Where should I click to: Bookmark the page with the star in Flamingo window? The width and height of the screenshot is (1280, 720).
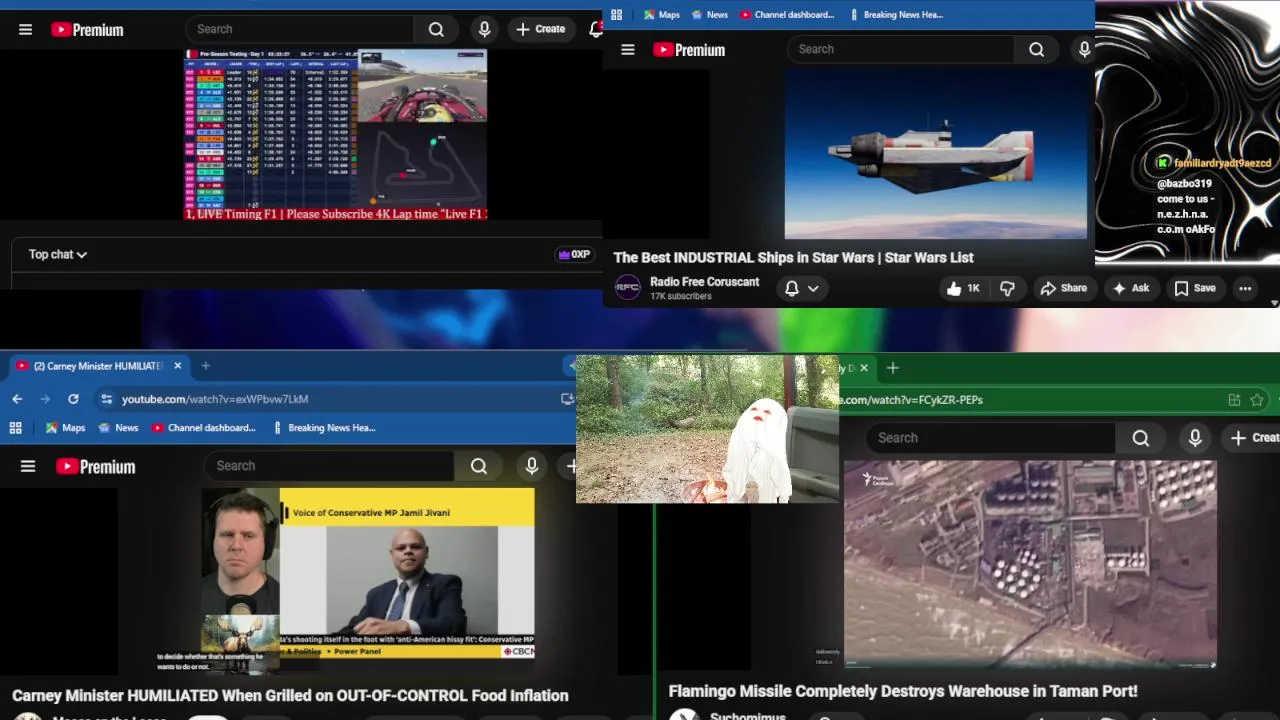click(x=1257, y=400)
